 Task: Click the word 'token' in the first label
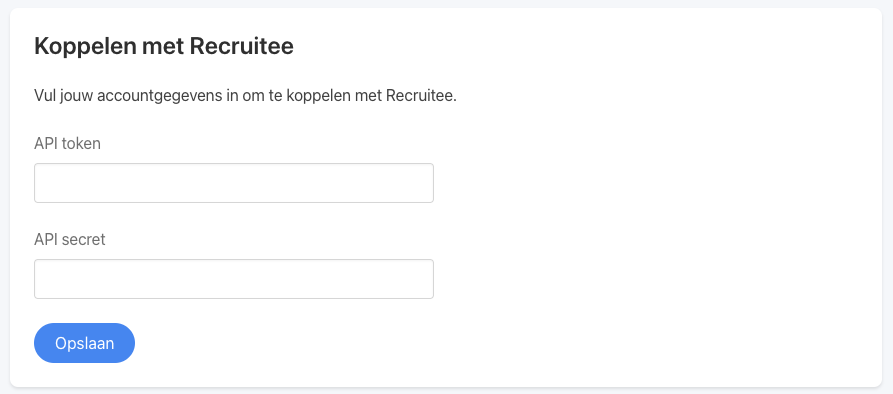(x=81, y=143)
